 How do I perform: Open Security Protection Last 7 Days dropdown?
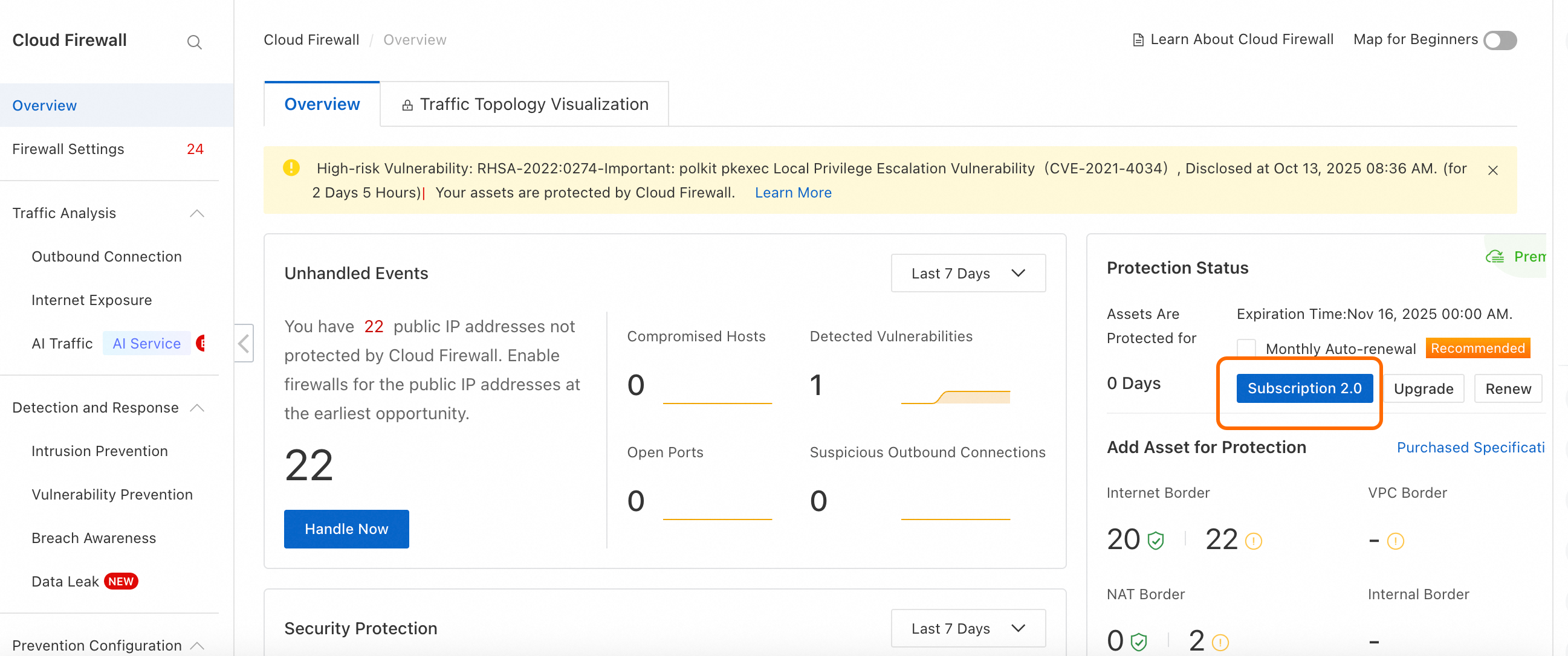point(968,628)
